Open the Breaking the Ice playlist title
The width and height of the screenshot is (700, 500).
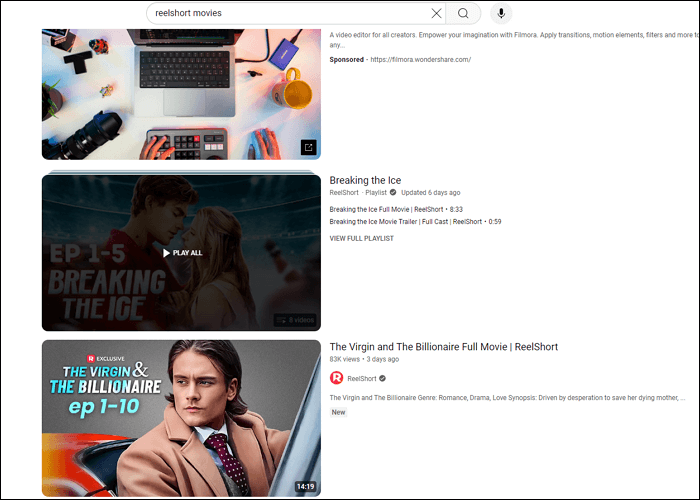pos(365,181)
